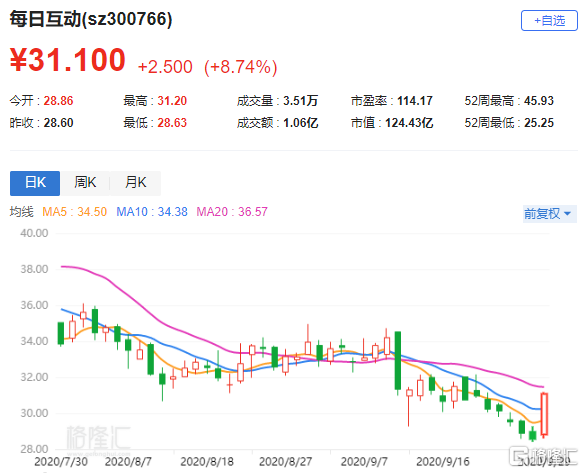The height and width of the screenshot is (473, 584).
Task: Select y-axis label 30.00
Action: [34, 413]
